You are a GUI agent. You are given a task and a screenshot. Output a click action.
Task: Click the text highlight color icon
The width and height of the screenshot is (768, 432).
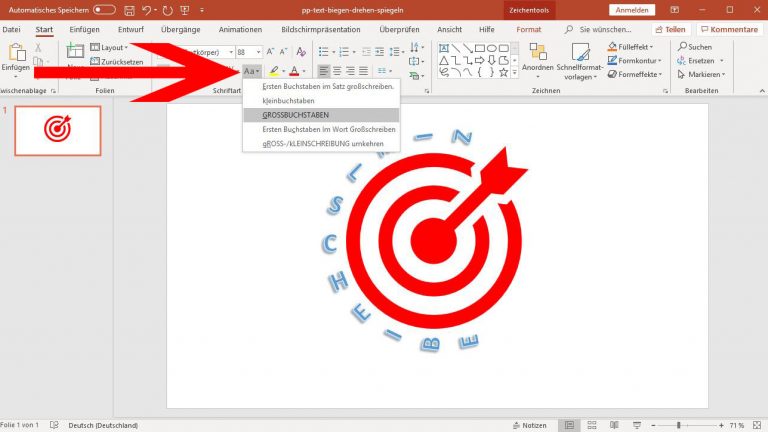tap(273, 71)
